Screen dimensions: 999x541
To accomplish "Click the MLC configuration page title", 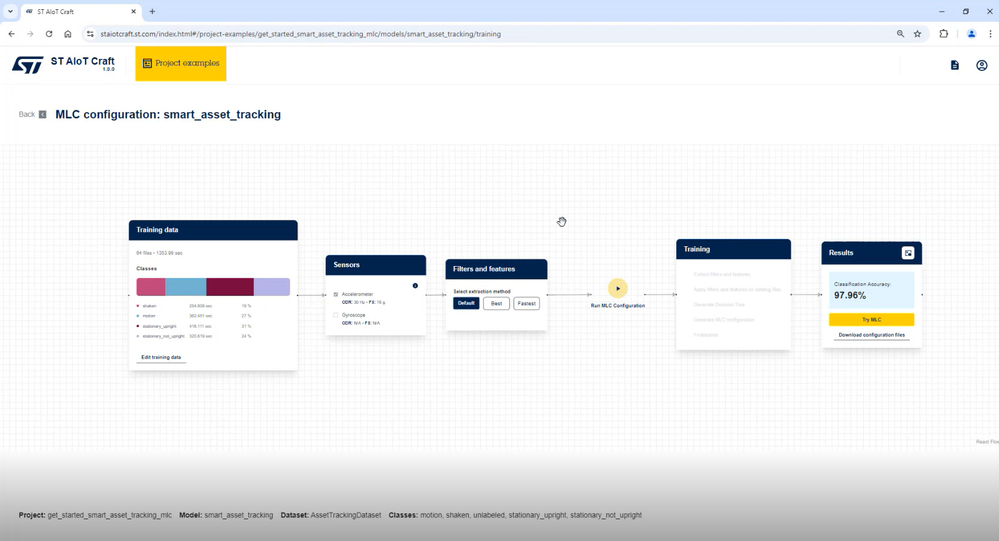I will 168,115.
